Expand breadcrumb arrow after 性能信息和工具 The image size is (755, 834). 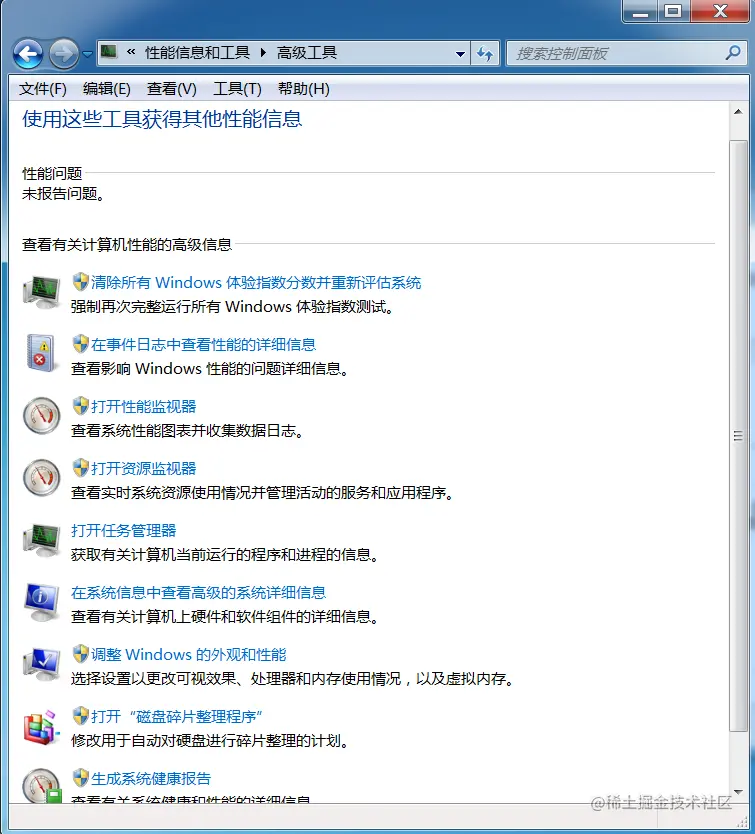click(x=263, y=53)
